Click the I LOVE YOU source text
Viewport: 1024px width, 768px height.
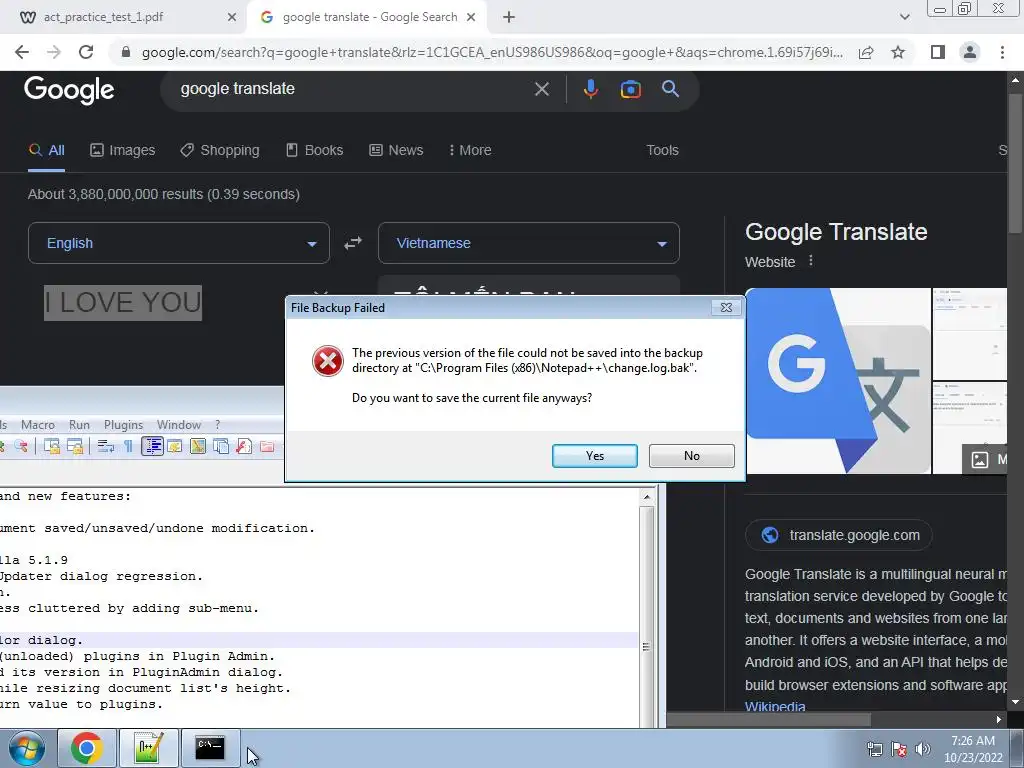(x=123, y=303)
